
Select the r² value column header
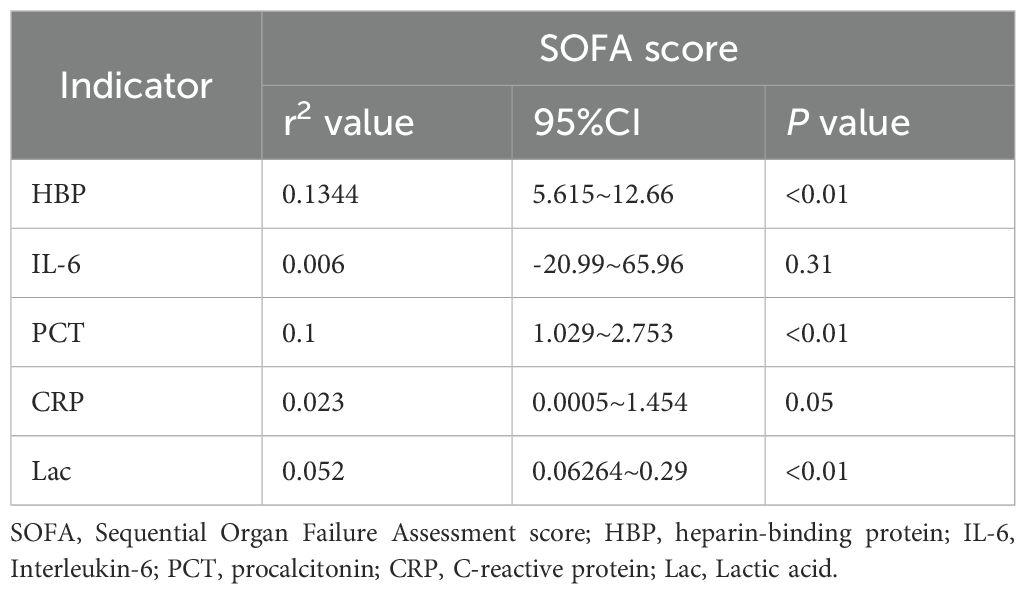pyautogui.click(x=347, y=122)
